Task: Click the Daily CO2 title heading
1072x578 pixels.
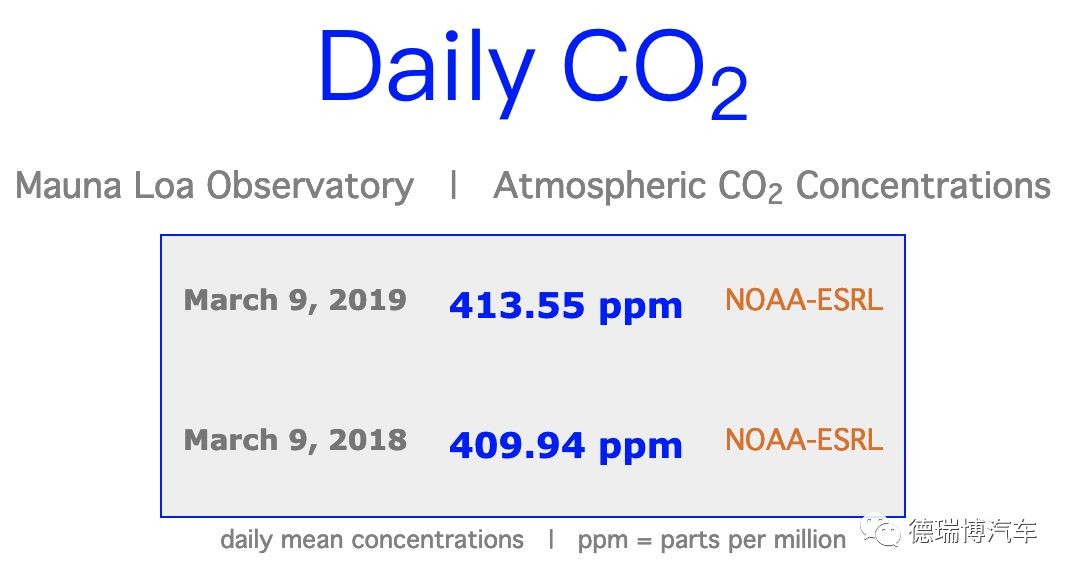Action: [x=533, y=72]
